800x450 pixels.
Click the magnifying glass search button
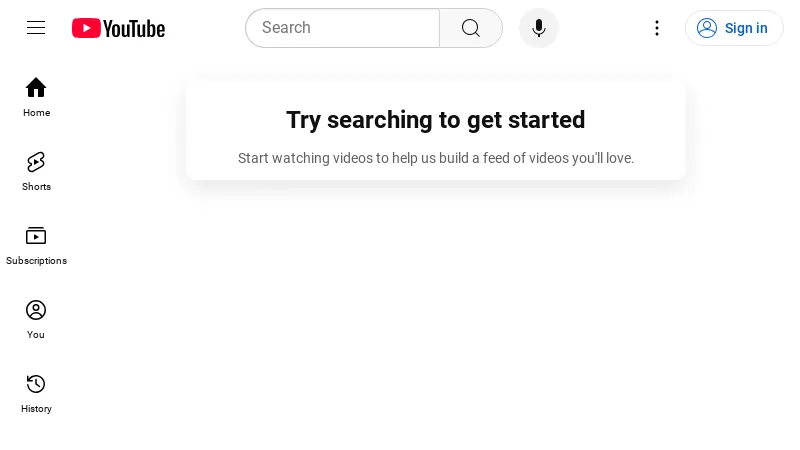pos(471,28)
